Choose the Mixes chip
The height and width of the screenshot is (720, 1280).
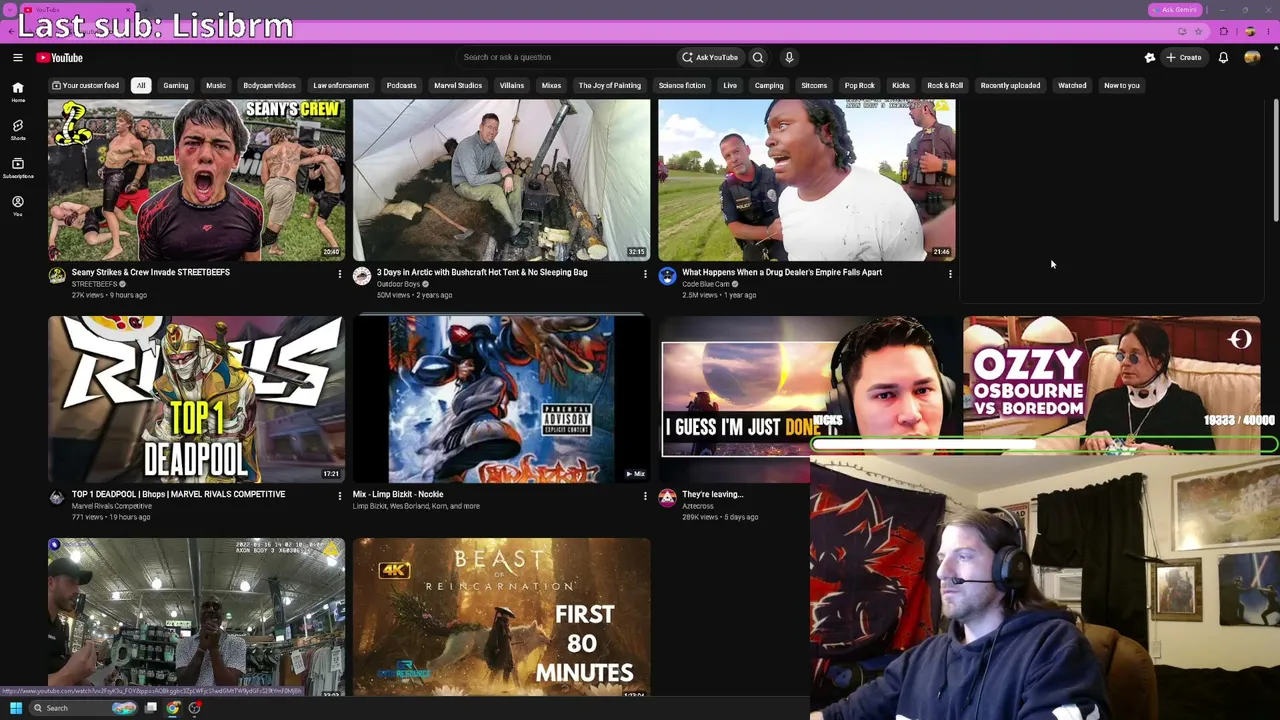[551, 86]
